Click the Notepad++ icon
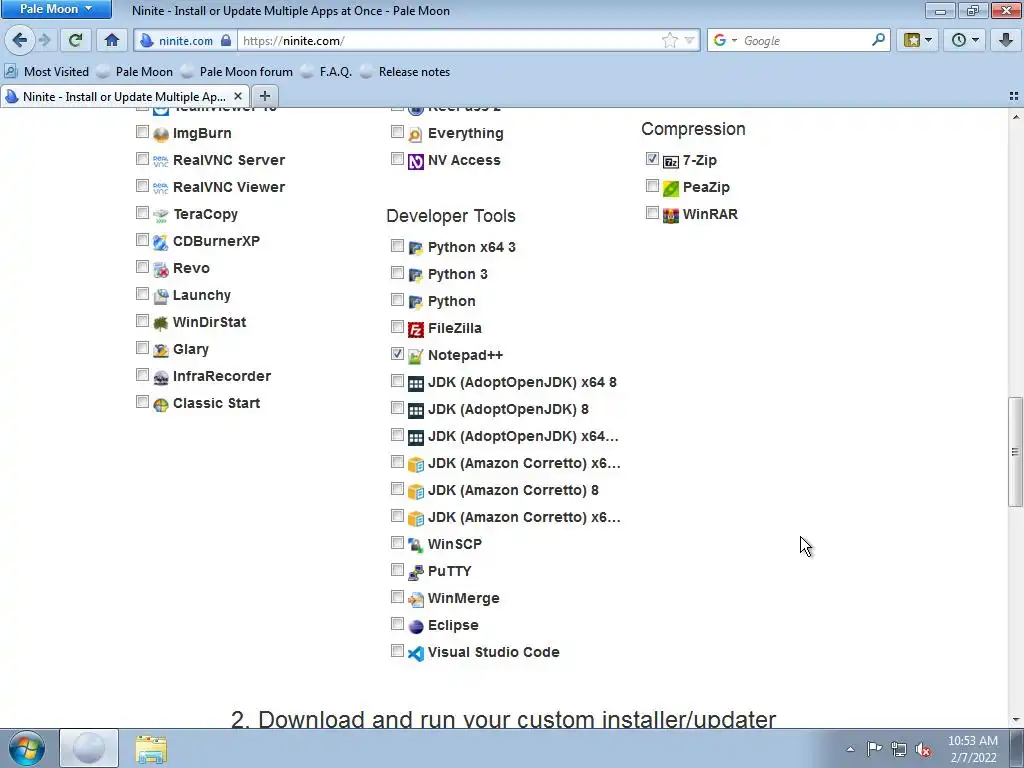This screenshot has width=1024, height=768. [x=415, y=356]
